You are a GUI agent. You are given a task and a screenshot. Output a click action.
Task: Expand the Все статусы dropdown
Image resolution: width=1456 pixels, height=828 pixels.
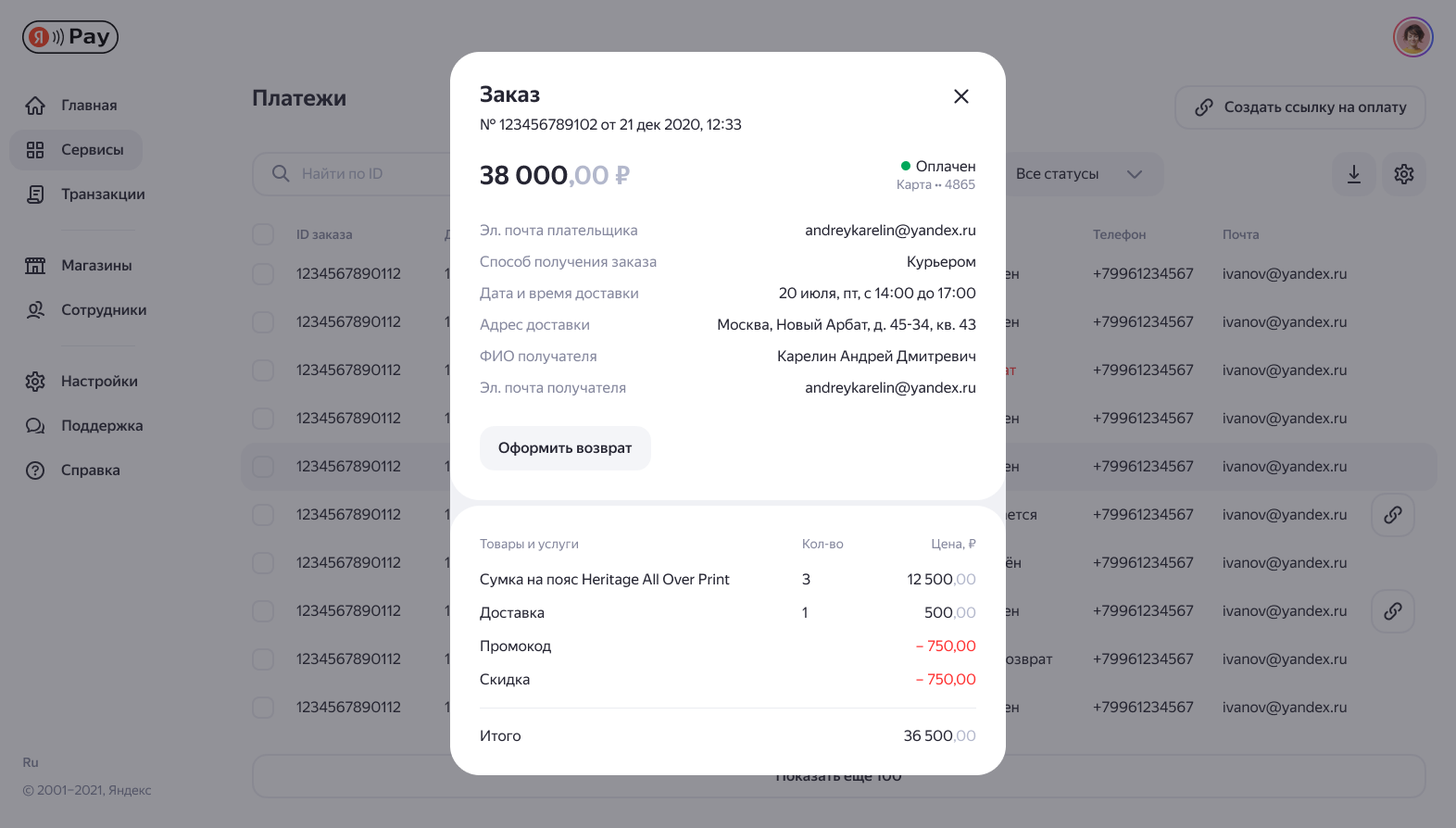pos(1079,174)
